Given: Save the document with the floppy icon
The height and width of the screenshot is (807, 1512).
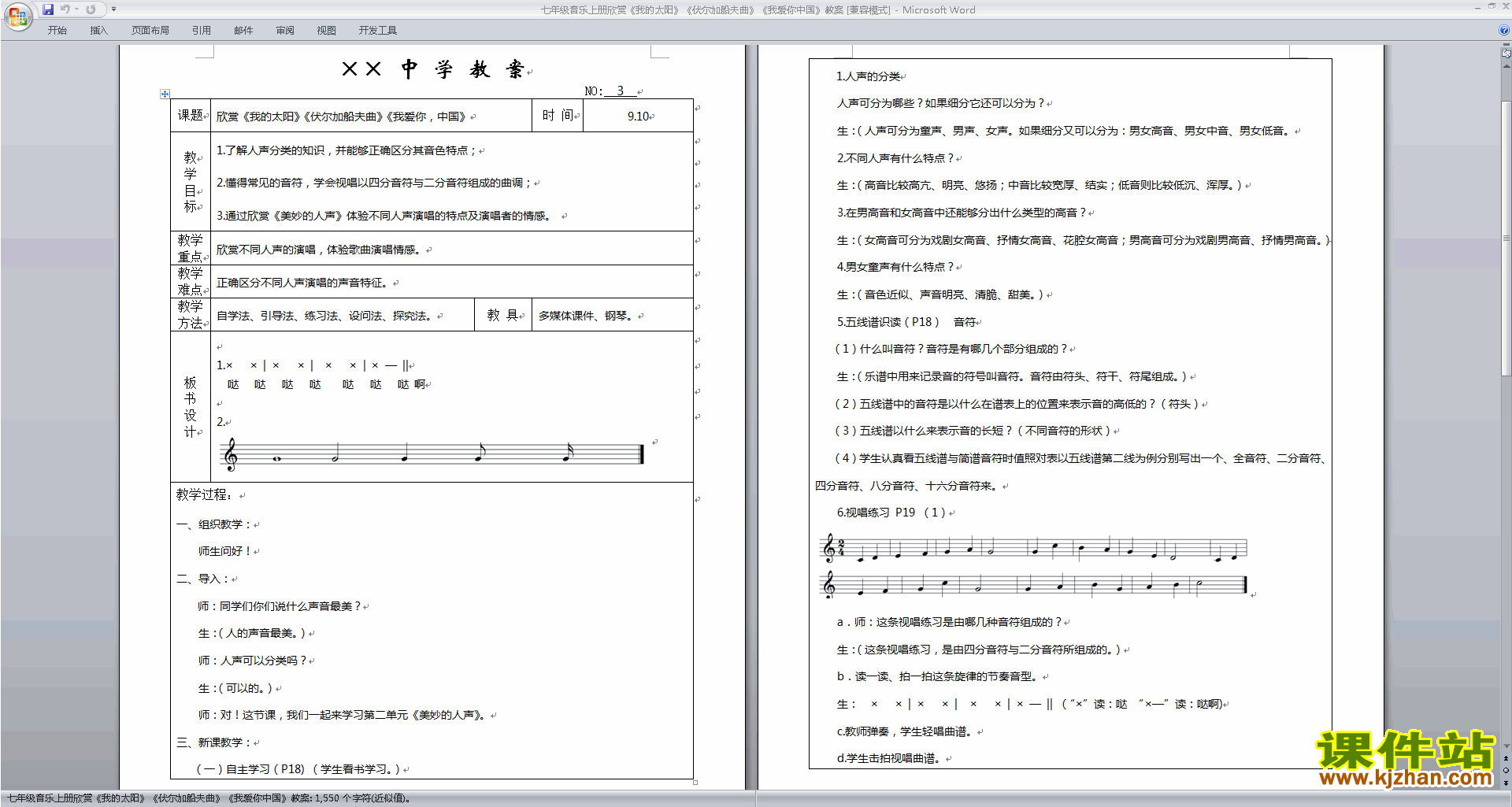Looking at the screenshot, I should 48,9.
